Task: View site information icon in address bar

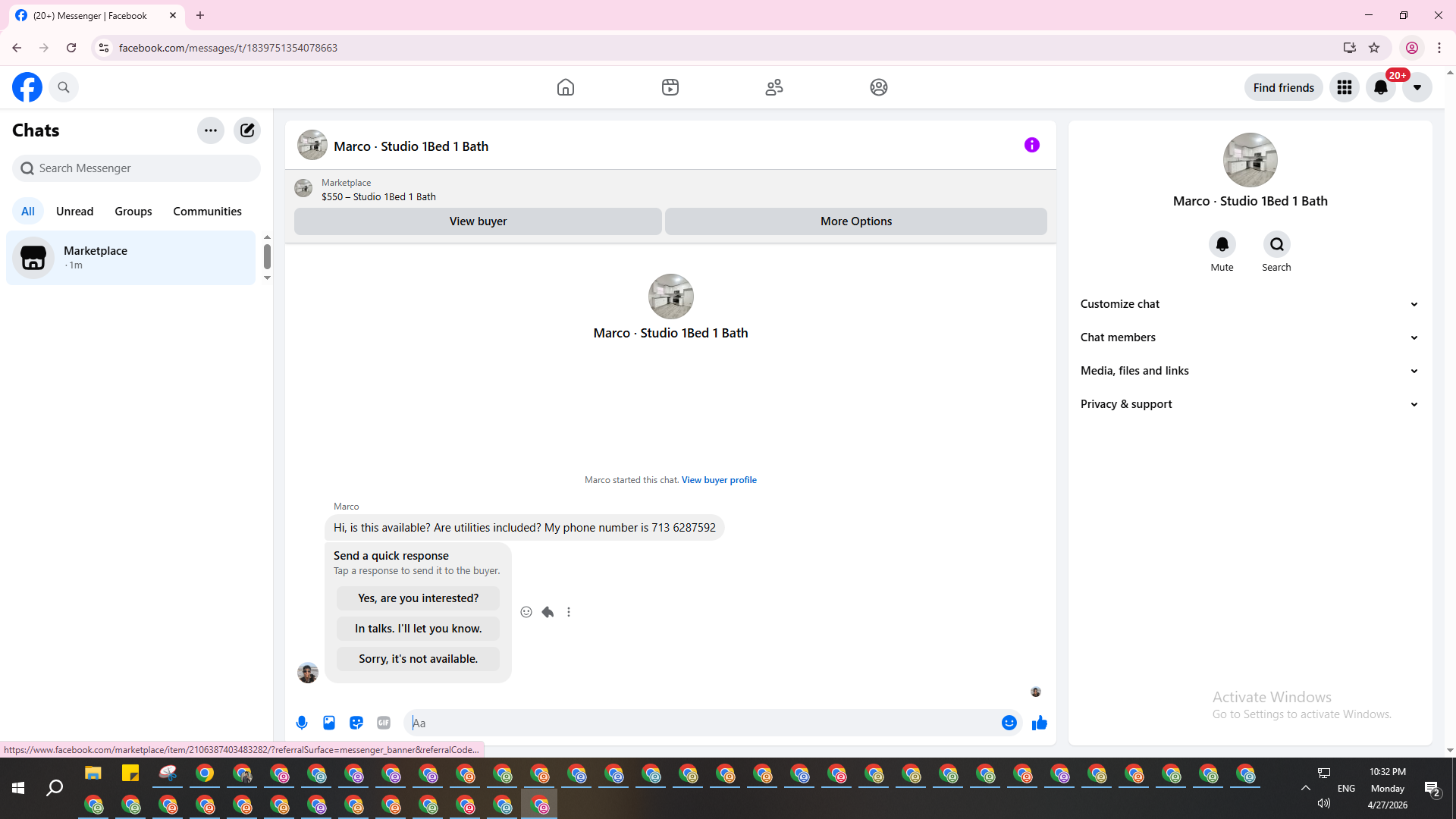Action: point(104,48)
